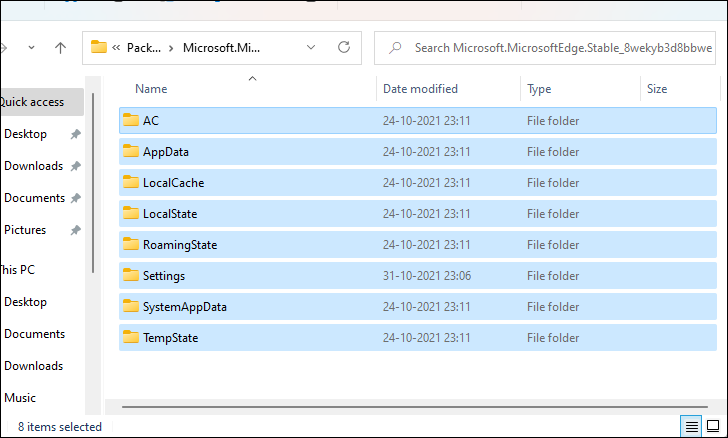Viewport: 728px width, 438px height.
Task: Open the recent locations chevron
Action: click(31, 47)
